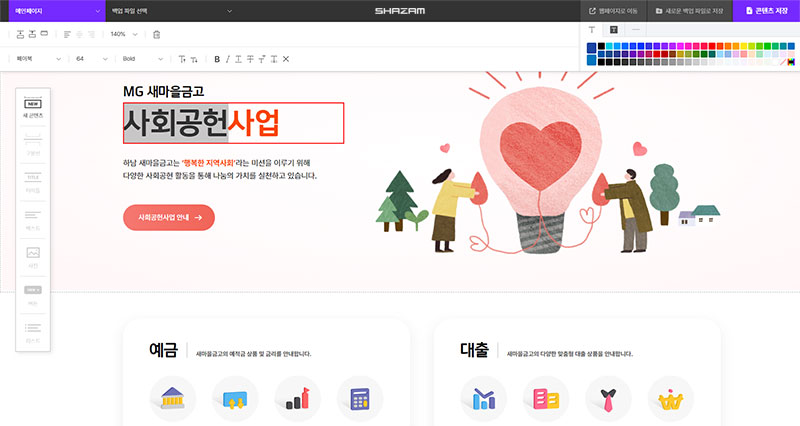Toggle strikethrough formatting

[250, 59]
